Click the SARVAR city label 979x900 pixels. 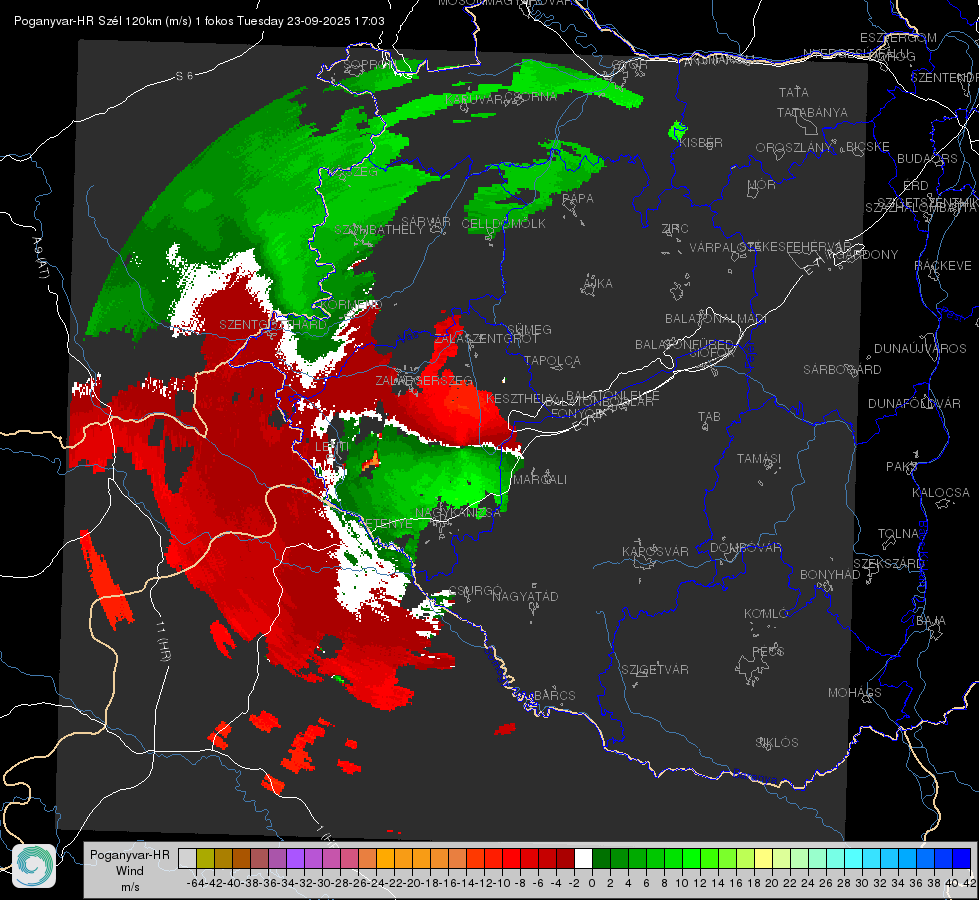(x=425, y=222)
